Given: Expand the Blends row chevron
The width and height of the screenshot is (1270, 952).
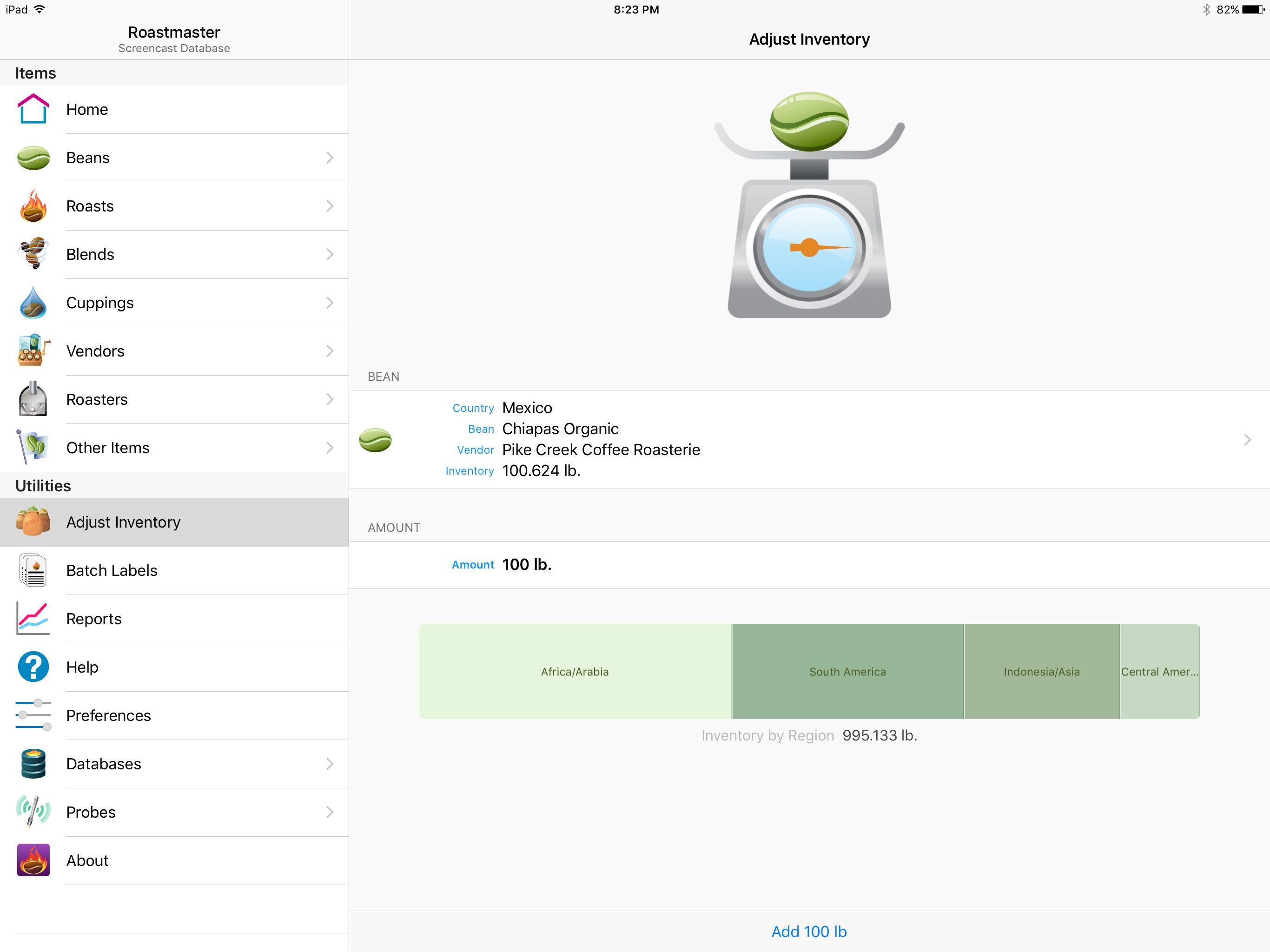Looking at the screenshot, I should [x=330, y=254].
